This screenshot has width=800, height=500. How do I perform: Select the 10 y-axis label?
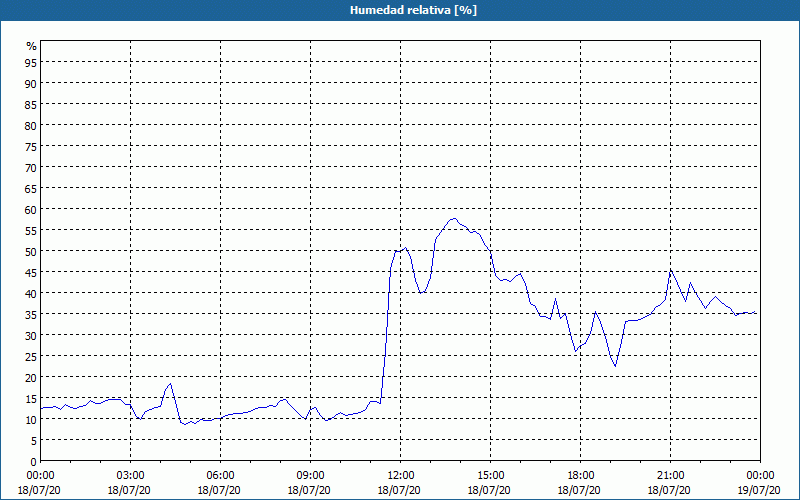(31, 420)
